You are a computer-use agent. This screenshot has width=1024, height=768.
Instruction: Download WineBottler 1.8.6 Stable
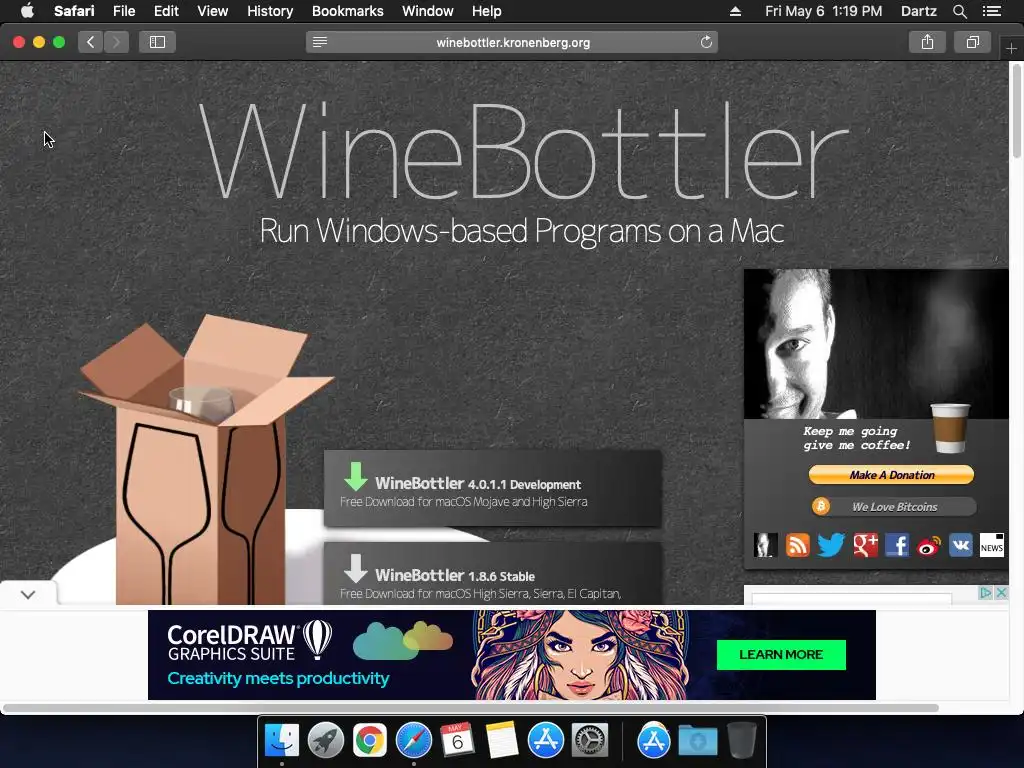click(493, 573)
